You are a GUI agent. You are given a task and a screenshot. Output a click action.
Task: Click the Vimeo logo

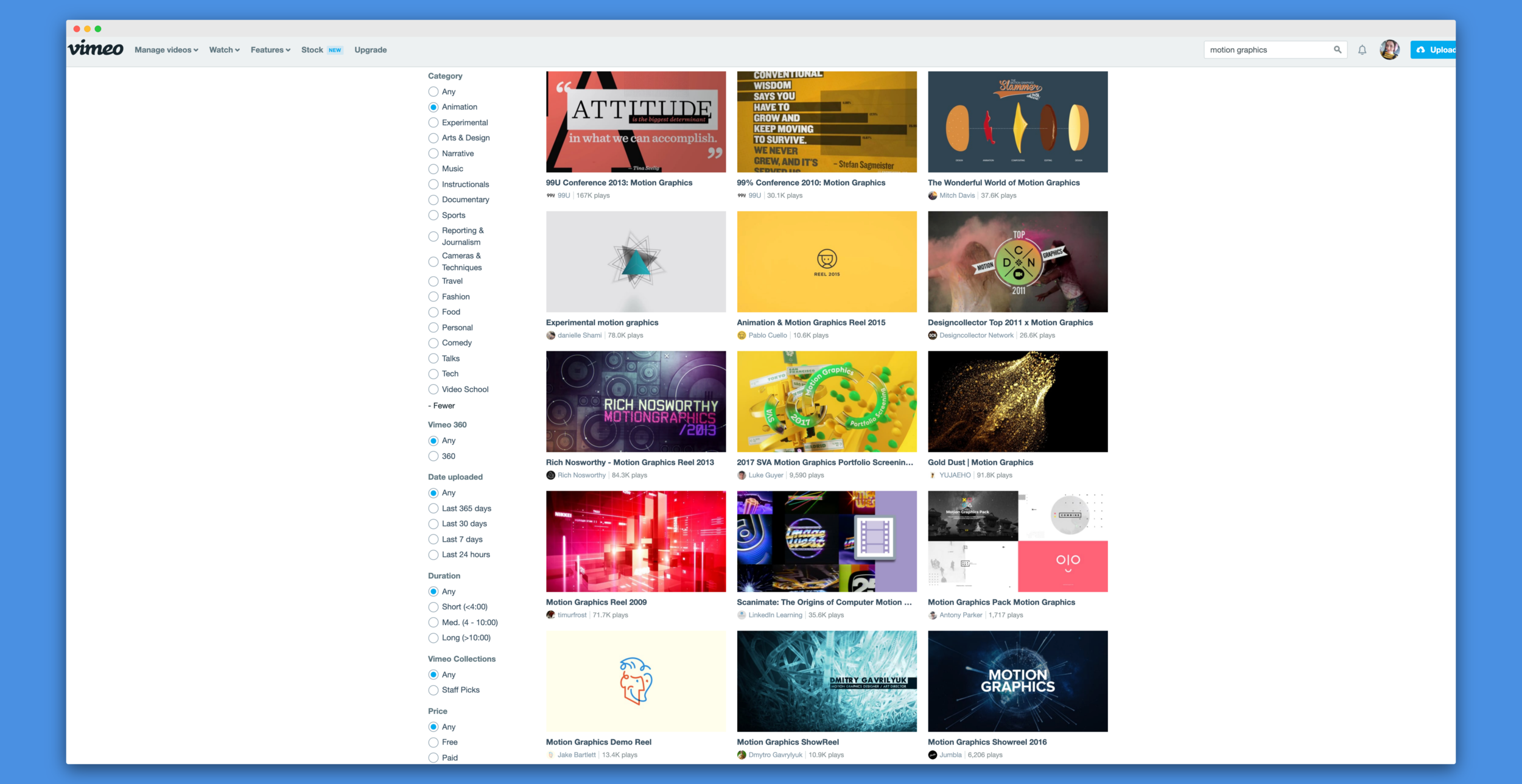pyautogui.click(x=96, y=49)
